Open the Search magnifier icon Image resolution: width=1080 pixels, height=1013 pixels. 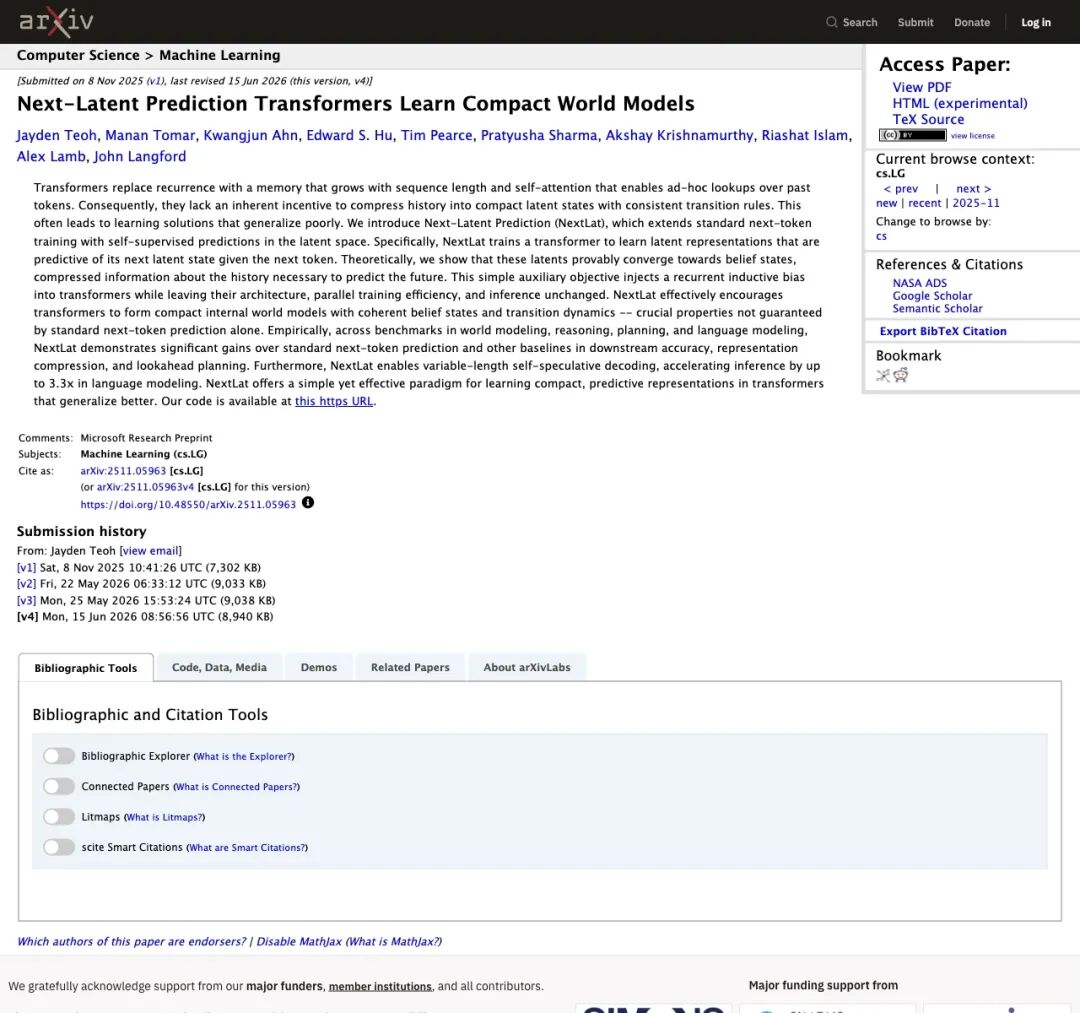pyautogui.click(x=831, y=22)
